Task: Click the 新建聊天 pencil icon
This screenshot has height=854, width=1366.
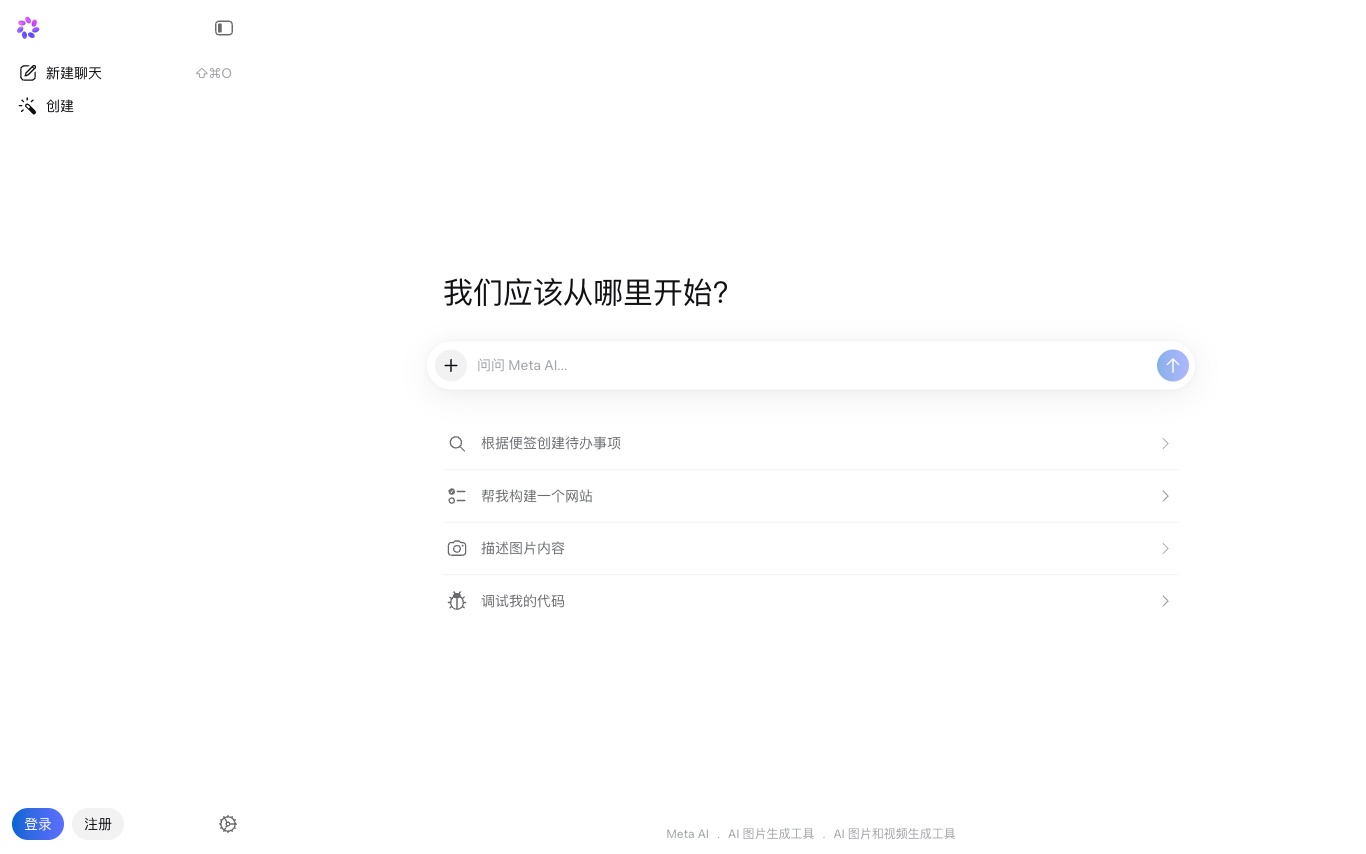Action: click(28, 73)
